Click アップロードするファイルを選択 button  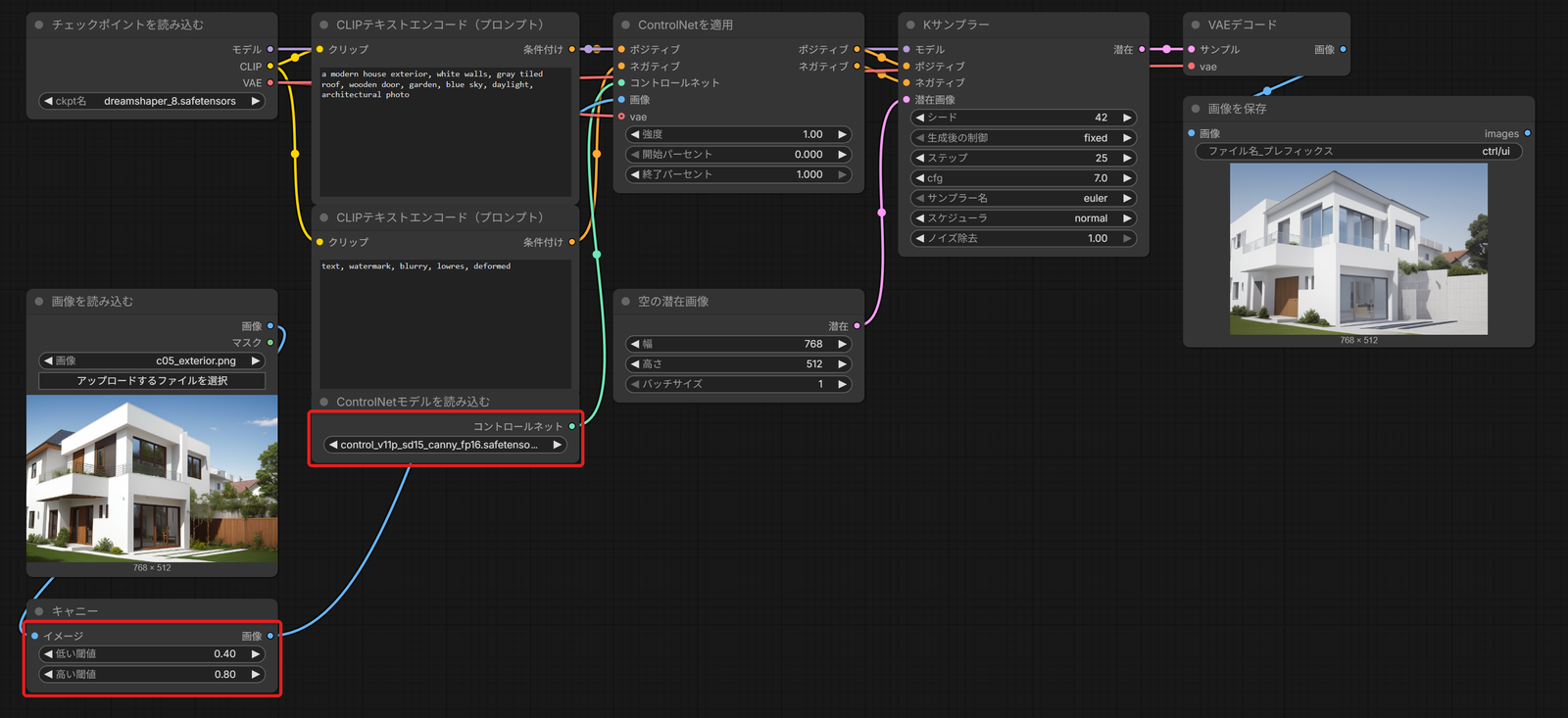tap(152, 381)
